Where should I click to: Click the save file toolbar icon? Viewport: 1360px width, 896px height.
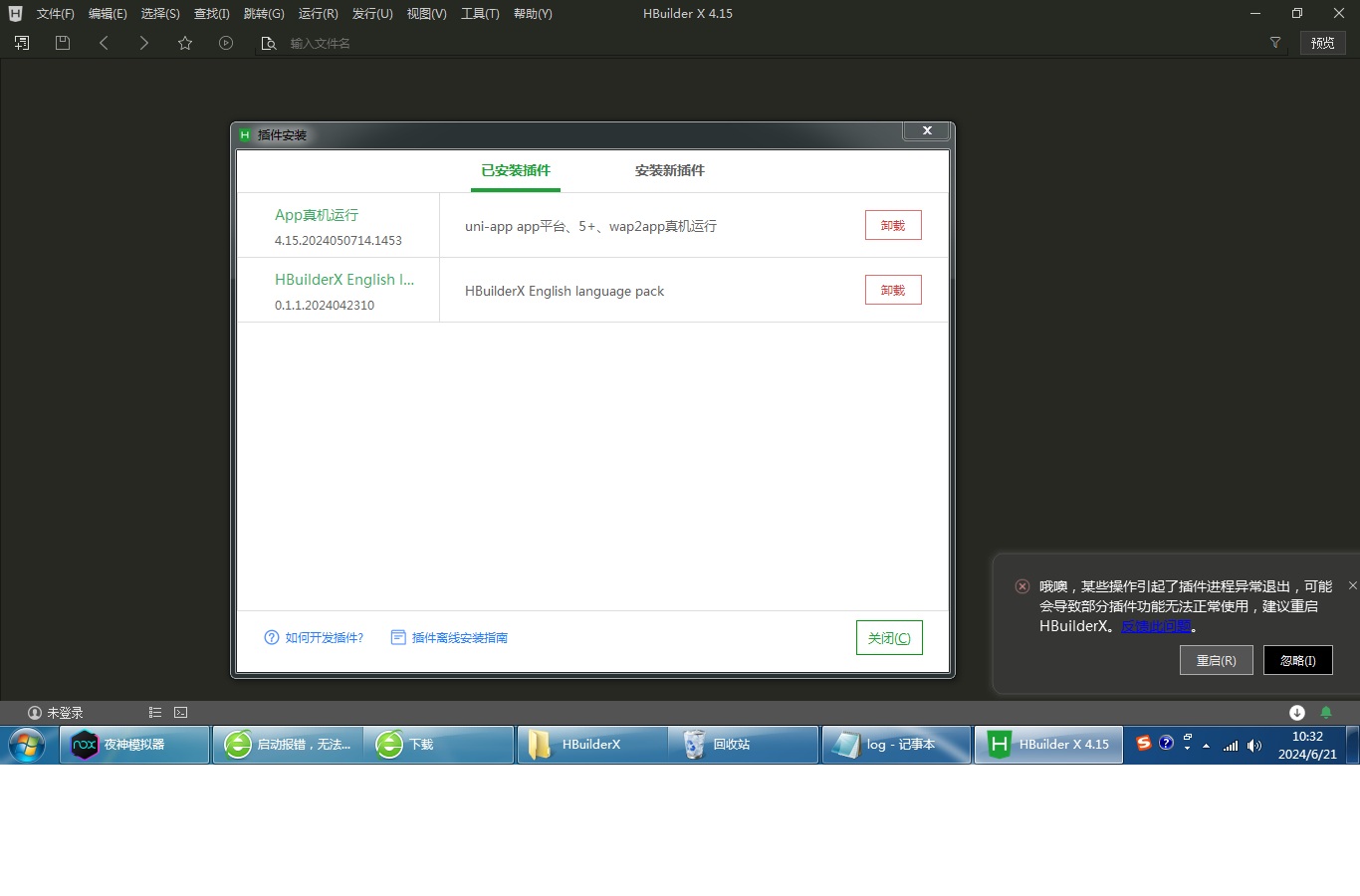tap(63, 43)
